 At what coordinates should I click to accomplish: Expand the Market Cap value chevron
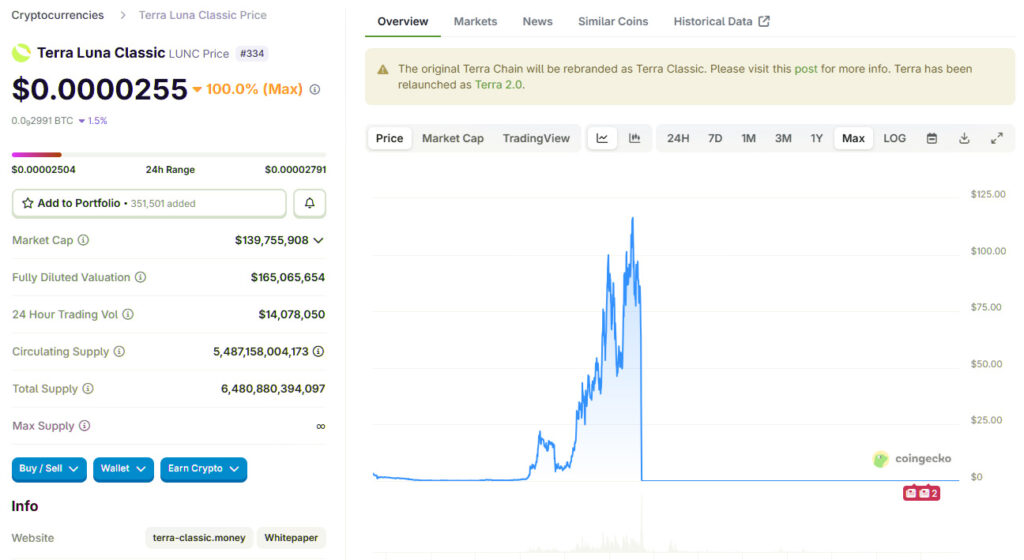tap(319, 240)
